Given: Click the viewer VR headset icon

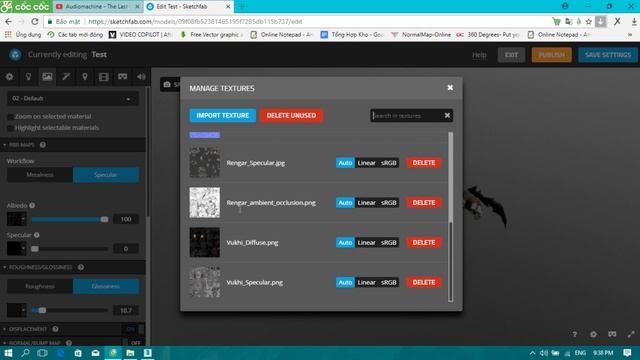Looking at the screenshot, I should 612,334.
